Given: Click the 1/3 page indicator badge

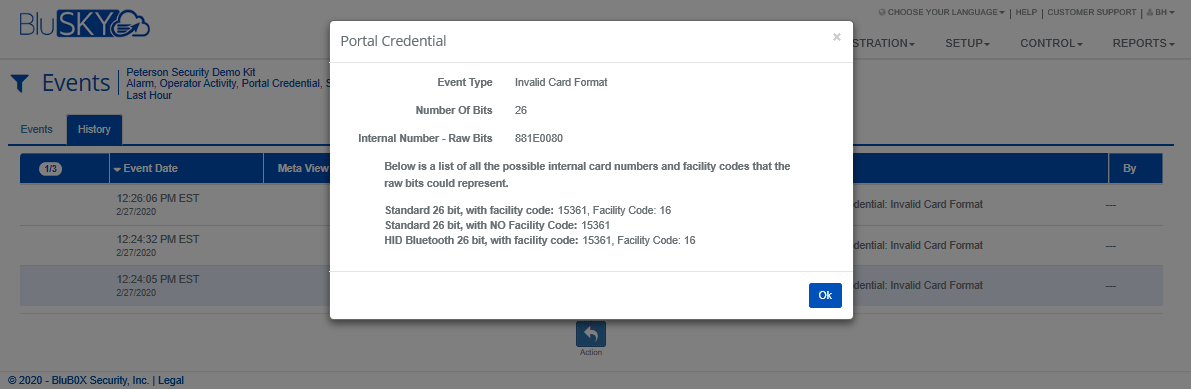Looking at the screenshot, I should click(52, 169).
